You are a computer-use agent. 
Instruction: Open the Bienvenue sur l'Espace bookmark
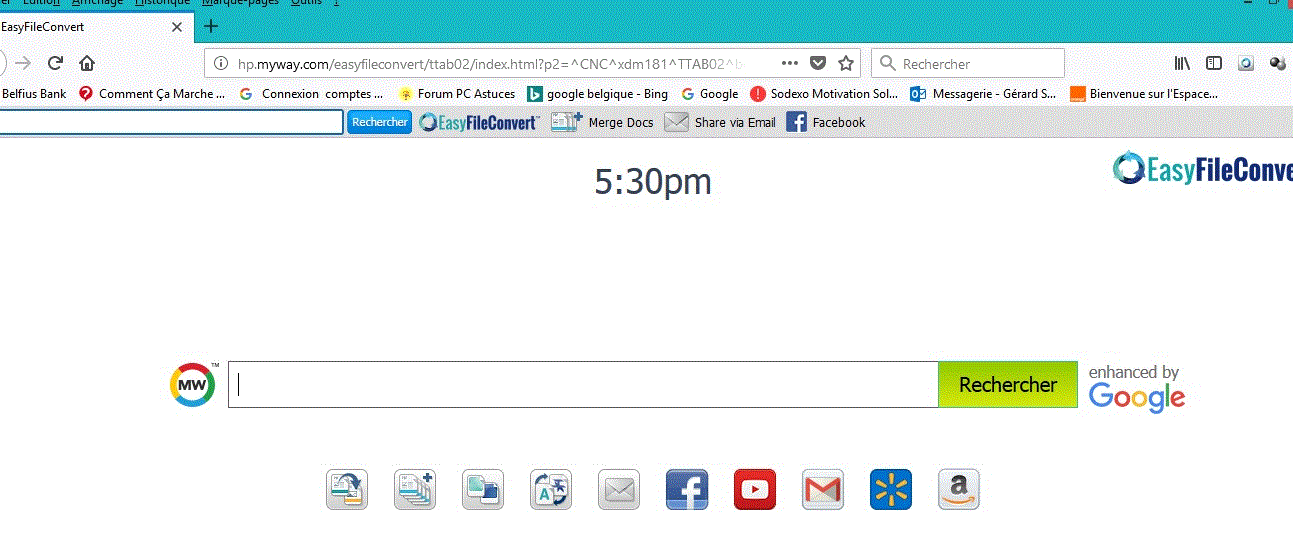tap(1144, 94)
